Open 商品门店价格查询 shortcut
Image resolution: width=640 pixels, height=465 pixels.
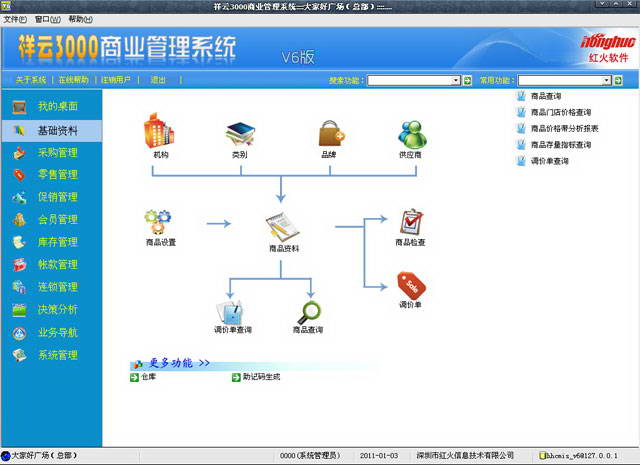coord(560,112)
